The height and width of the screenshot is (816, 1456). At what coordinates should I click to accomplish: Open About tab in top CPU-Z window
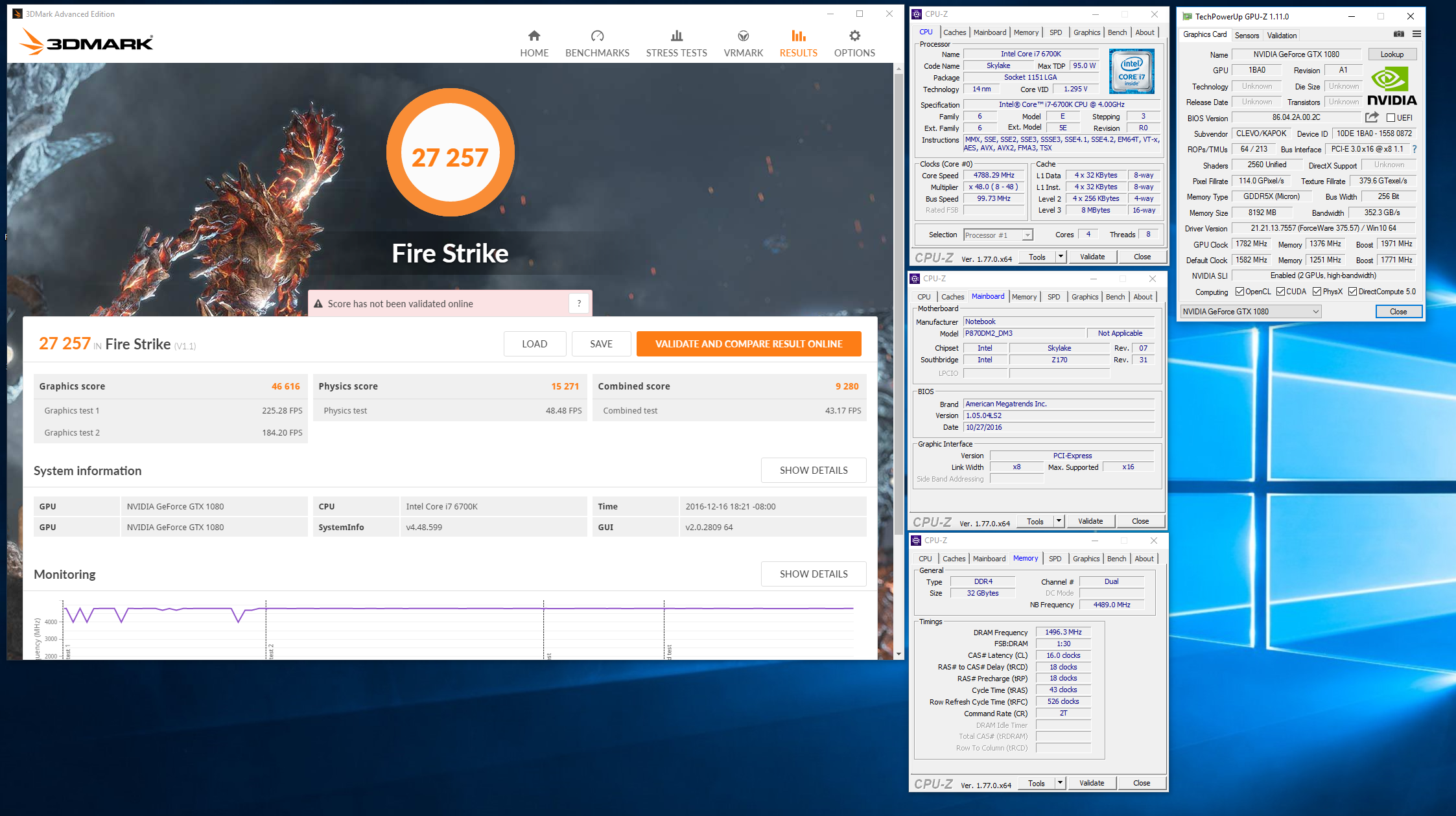1144,32
